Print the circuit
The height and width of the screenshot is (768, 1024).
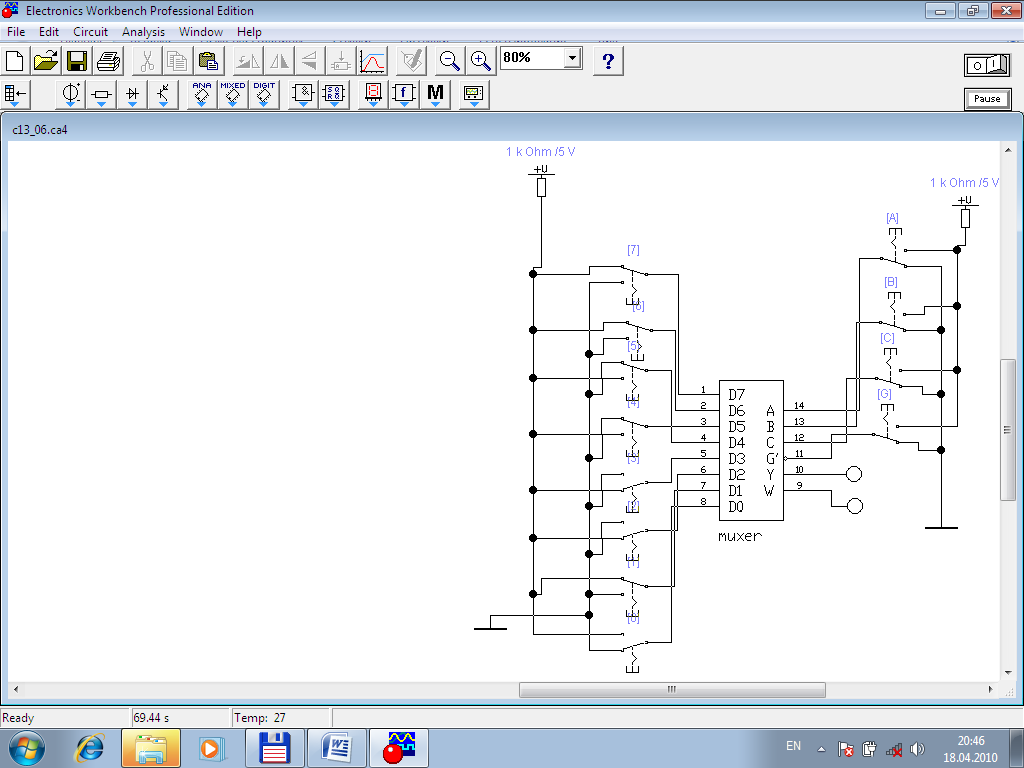tap(108, 61)
